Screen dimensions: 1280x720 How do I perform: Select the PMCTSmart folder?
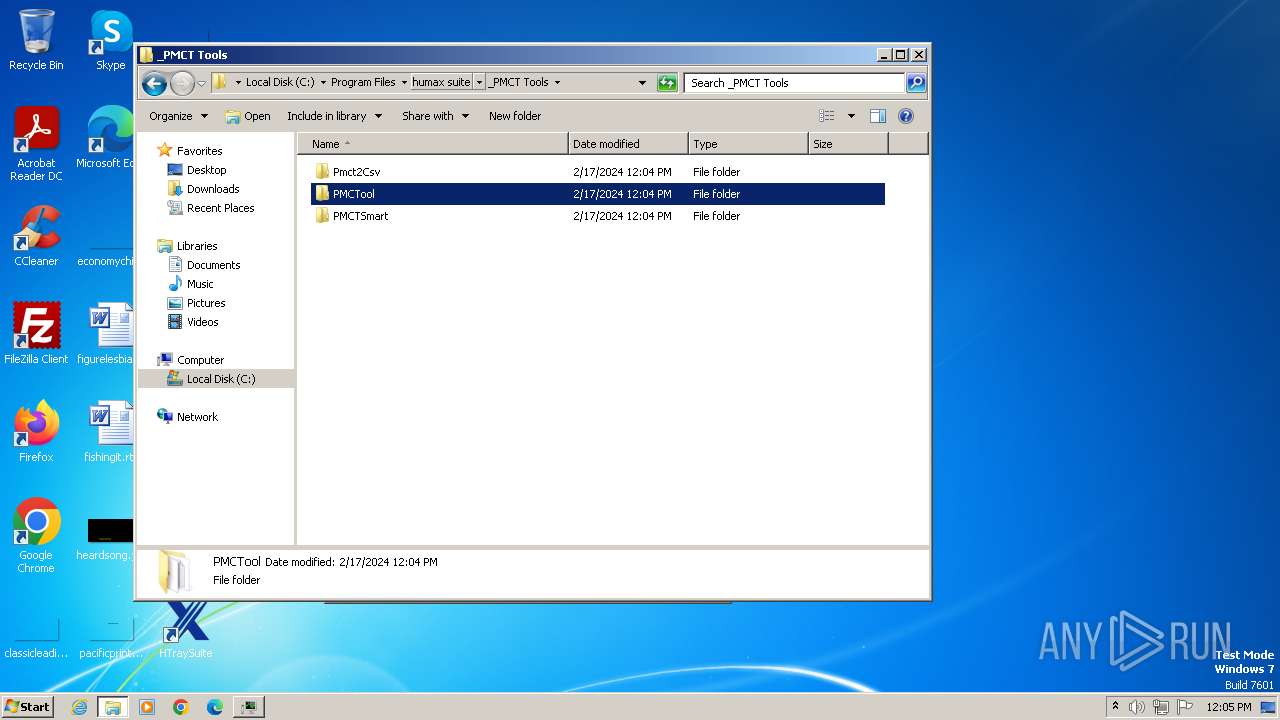pos(351,216)
